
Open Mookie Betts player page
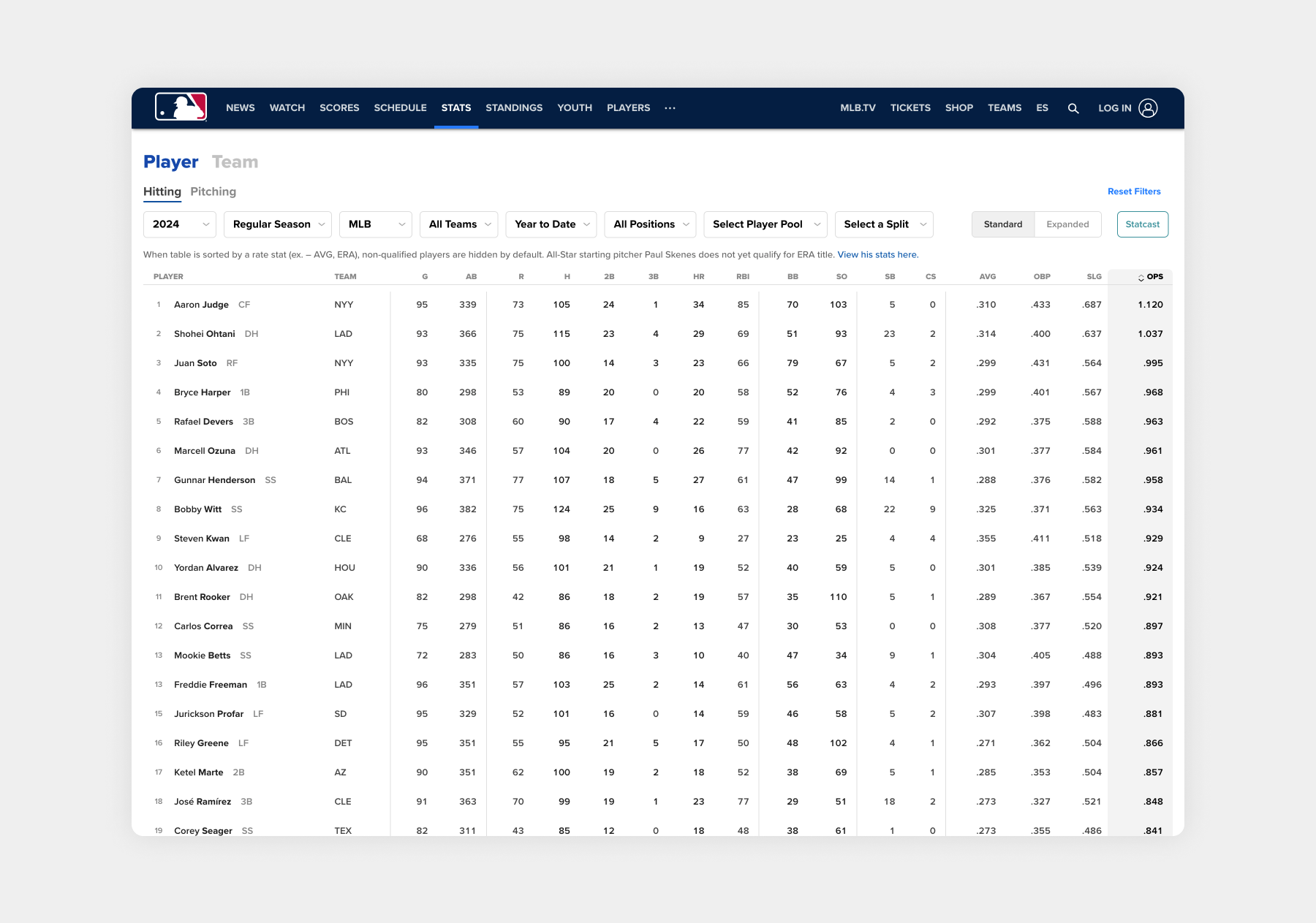pyautogui.click(x=203, y=656)
